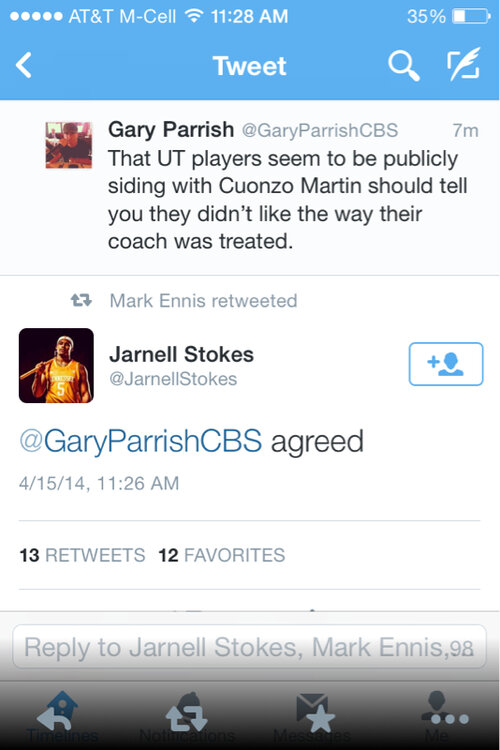Screen dimensions: 500x750
Task: Tap the Jarnell Stokes display name
Action: pyautogui.click(x=181, y=354)
